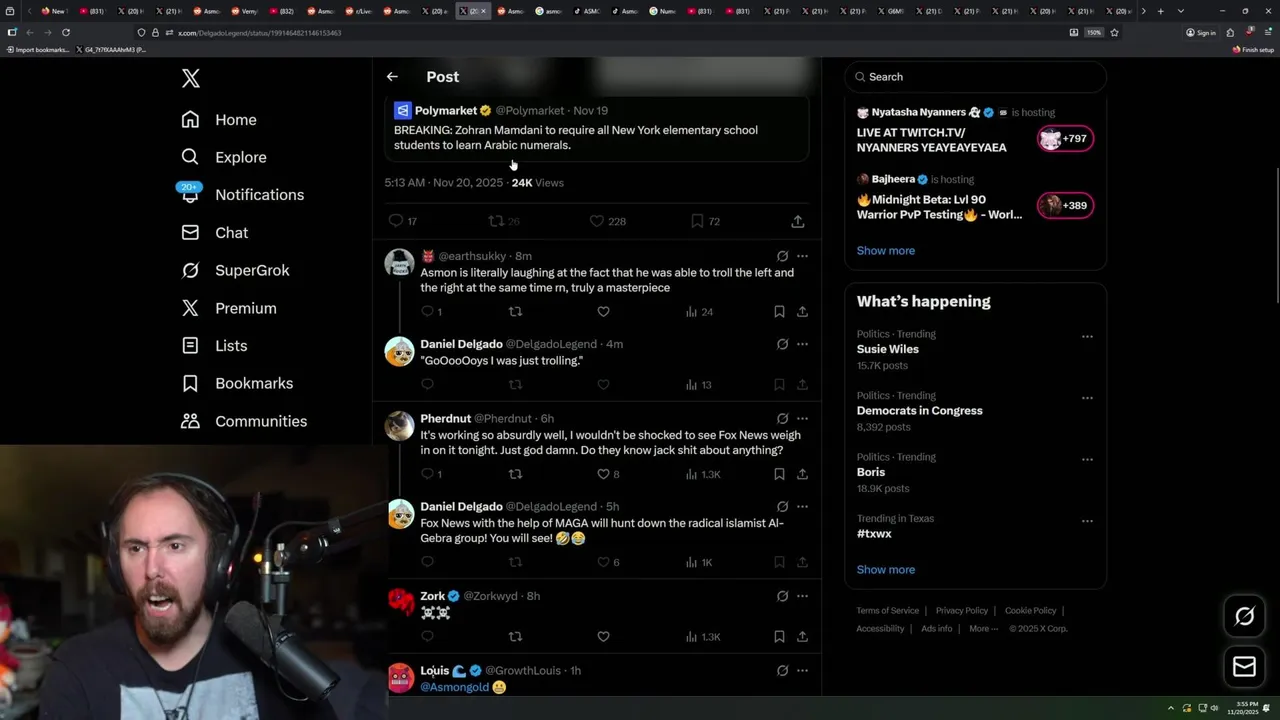The width and height of the screenshot is (1280, 720).
Task: Open more options on Daniel Delgado 5h reply
Action: coord(802,507)
